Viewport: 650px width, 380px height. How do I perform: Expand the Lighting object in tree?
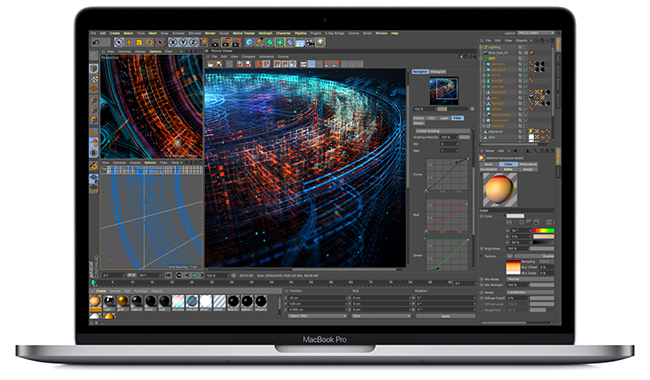482,47
